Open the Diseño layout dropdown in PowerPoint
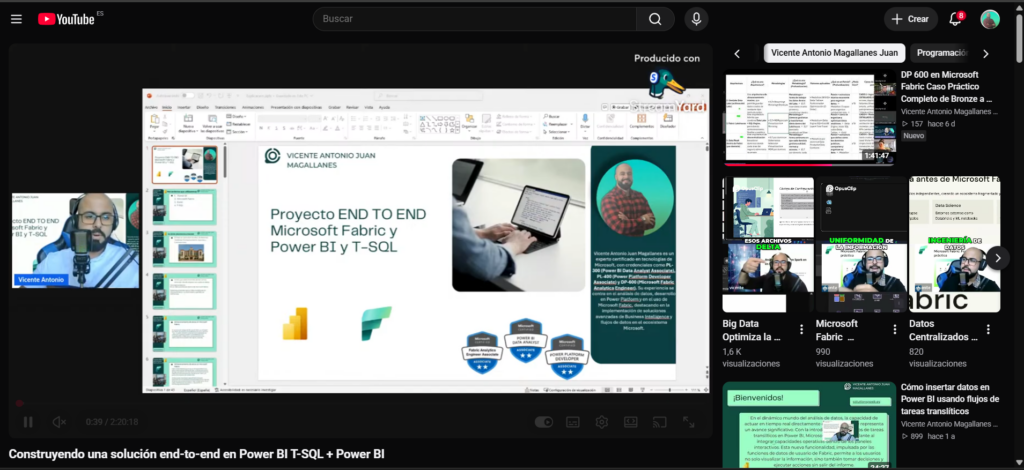This screenshot has width=1024, height=470. [x=236, y=116]
